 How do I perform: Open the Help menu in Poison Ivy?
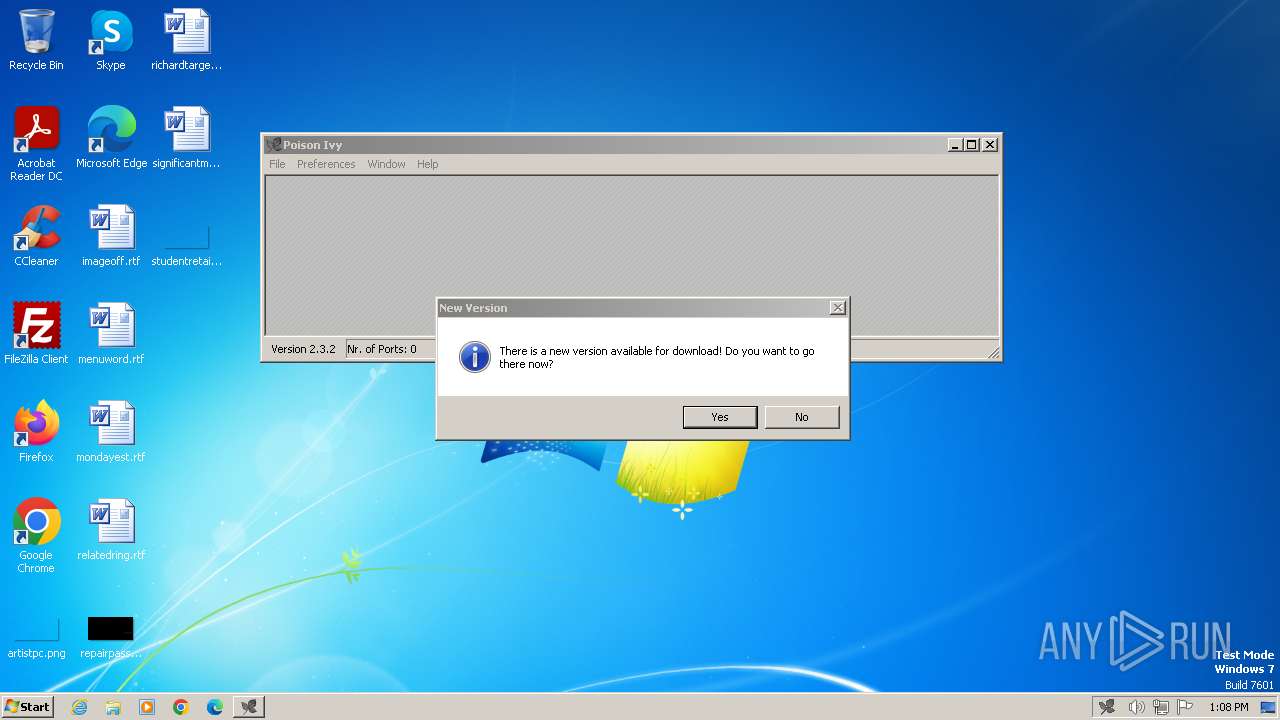point(428,164)
